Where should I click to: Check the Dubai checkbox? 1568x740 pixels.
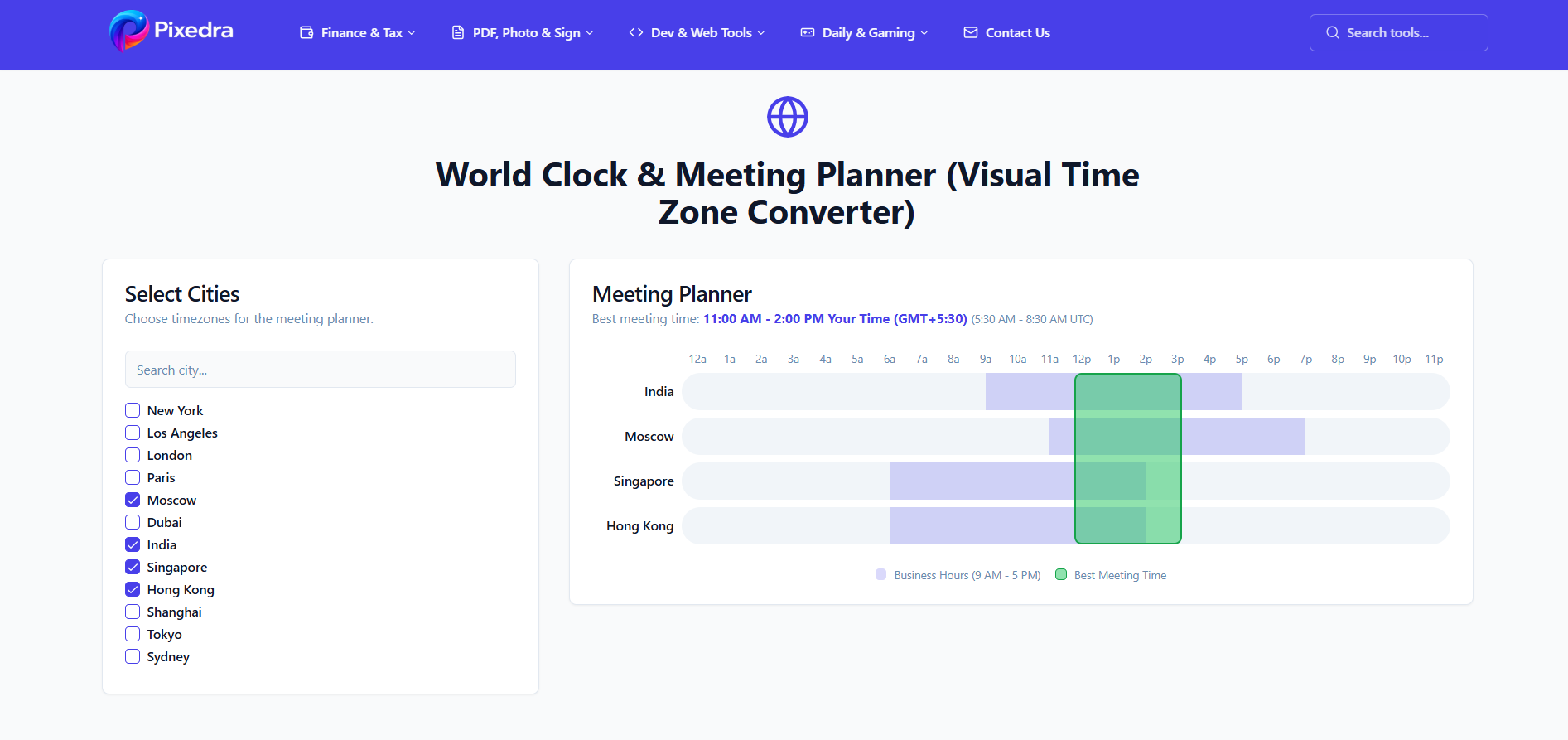133,522
